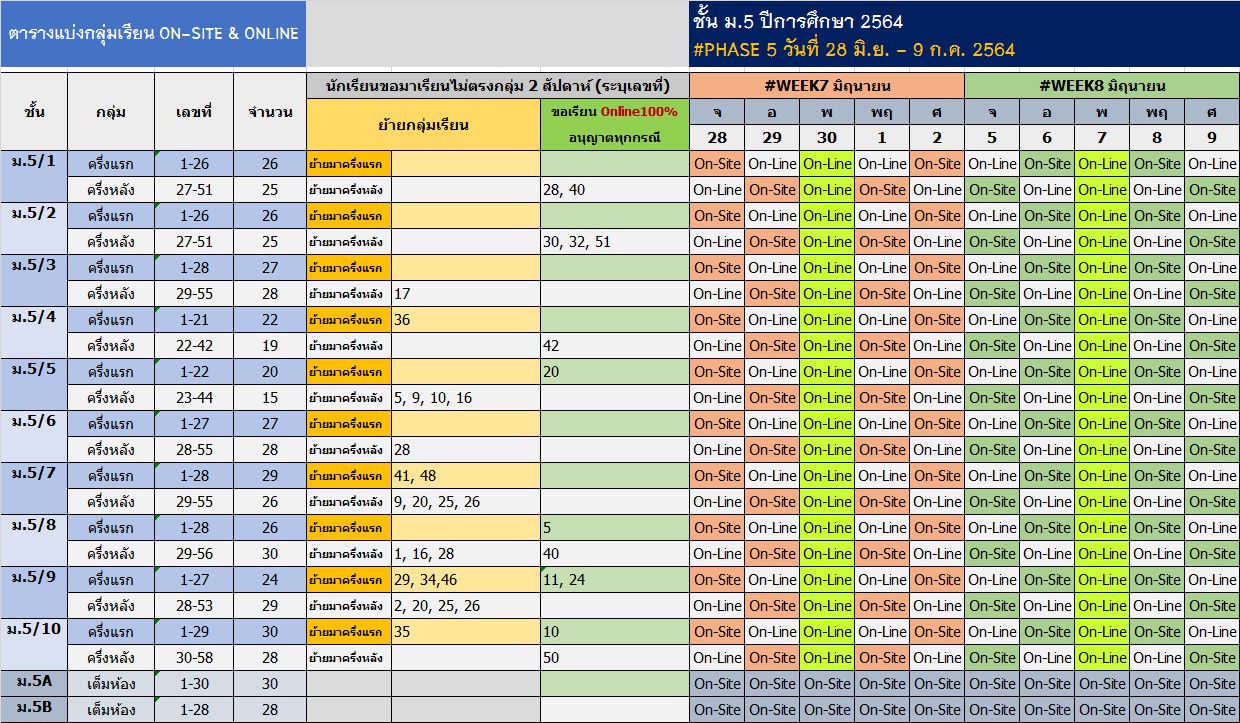The image size is (1240, 723).
Task: Click เต็มห้อง group cell in ม.5B row
Action: click(111, 710)
